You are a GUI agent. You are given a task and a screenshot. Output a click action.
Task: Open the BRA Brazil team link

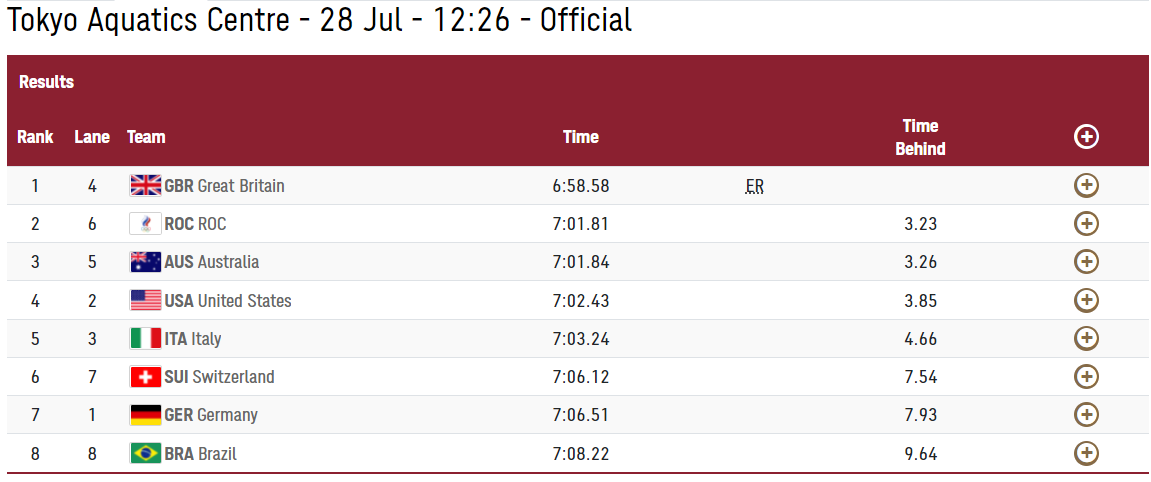pyautogui.click(x=200, y=454)
